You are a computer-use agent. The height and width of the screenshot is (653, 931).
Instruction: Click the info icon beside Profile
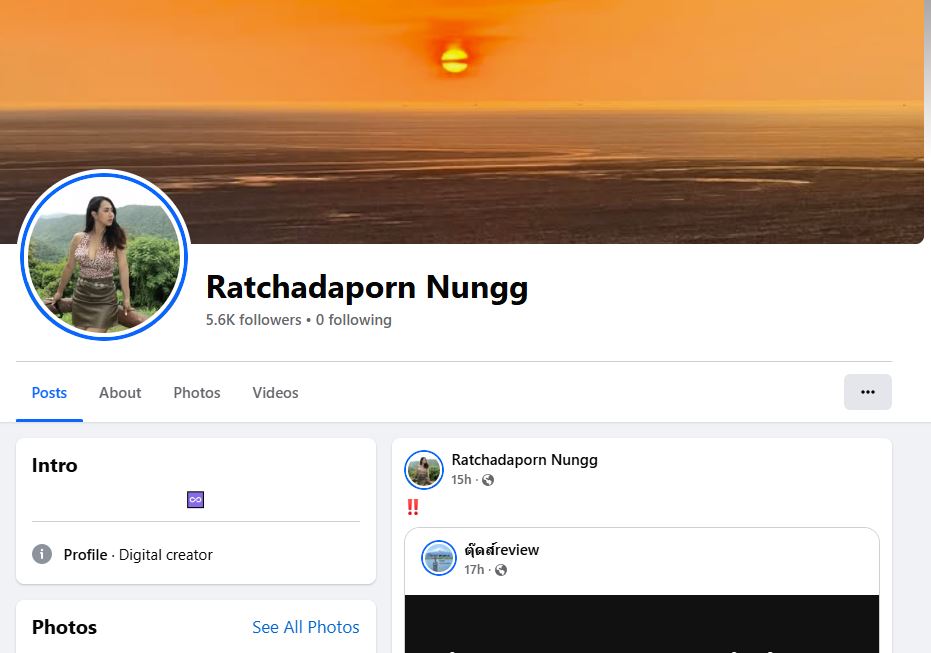click(42, 554)
